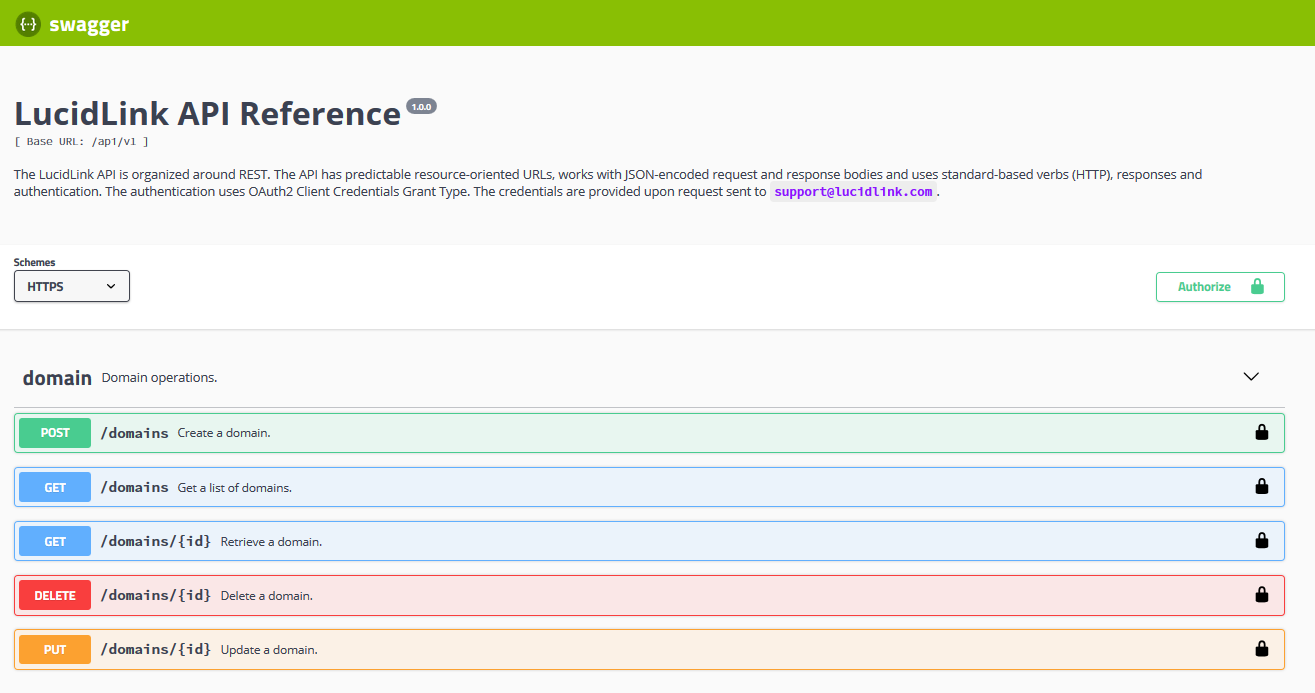
Task: Click lock icon on DELETE /domains/{id} row
Action: point(1261,594)
